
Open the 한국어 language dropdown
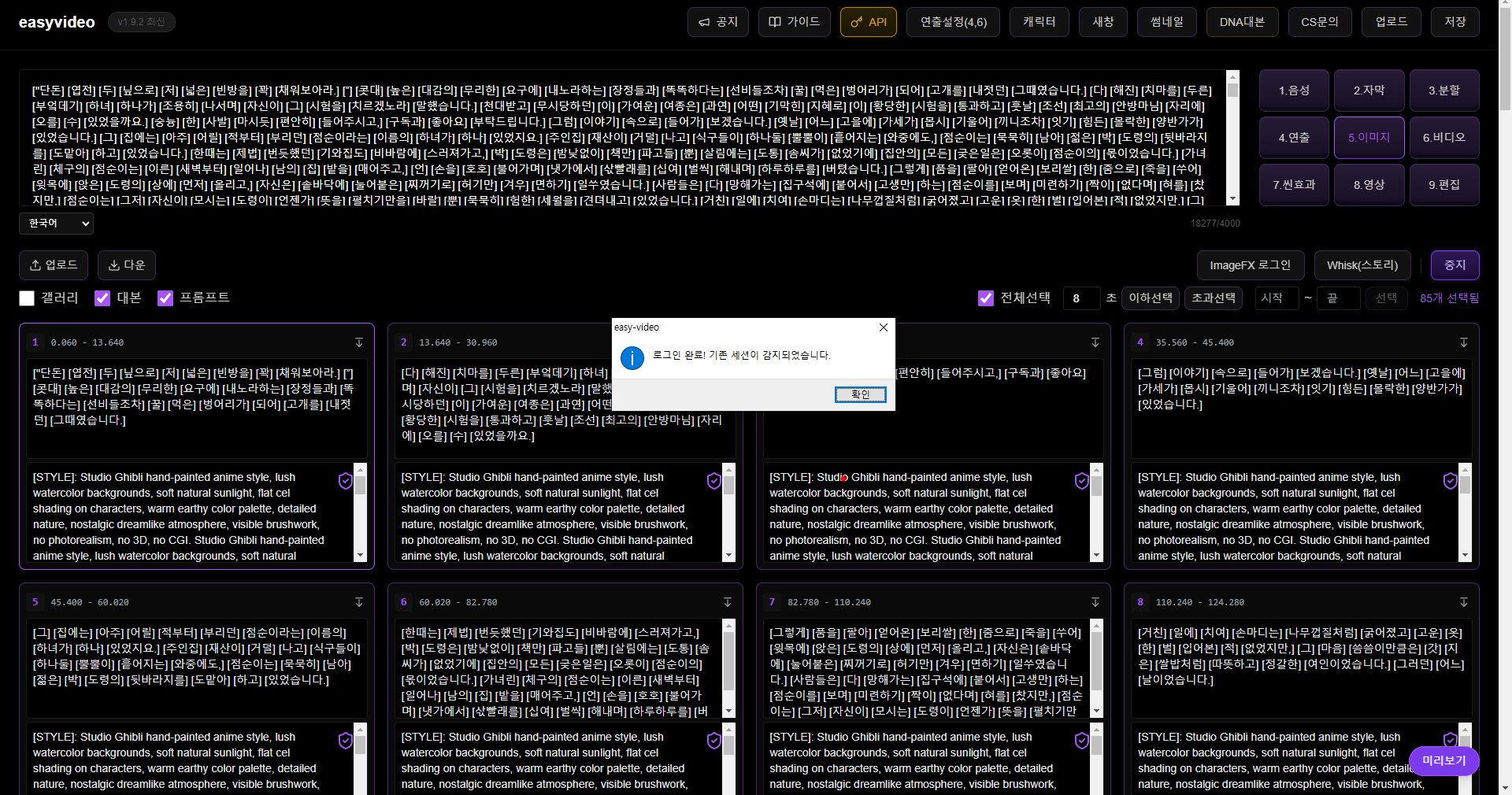pos(56,224)
